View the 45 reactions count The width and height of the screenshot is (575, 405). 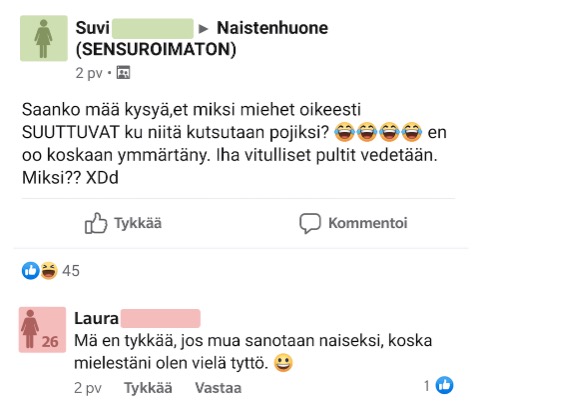pyautogui.click(x=71, y=271)
